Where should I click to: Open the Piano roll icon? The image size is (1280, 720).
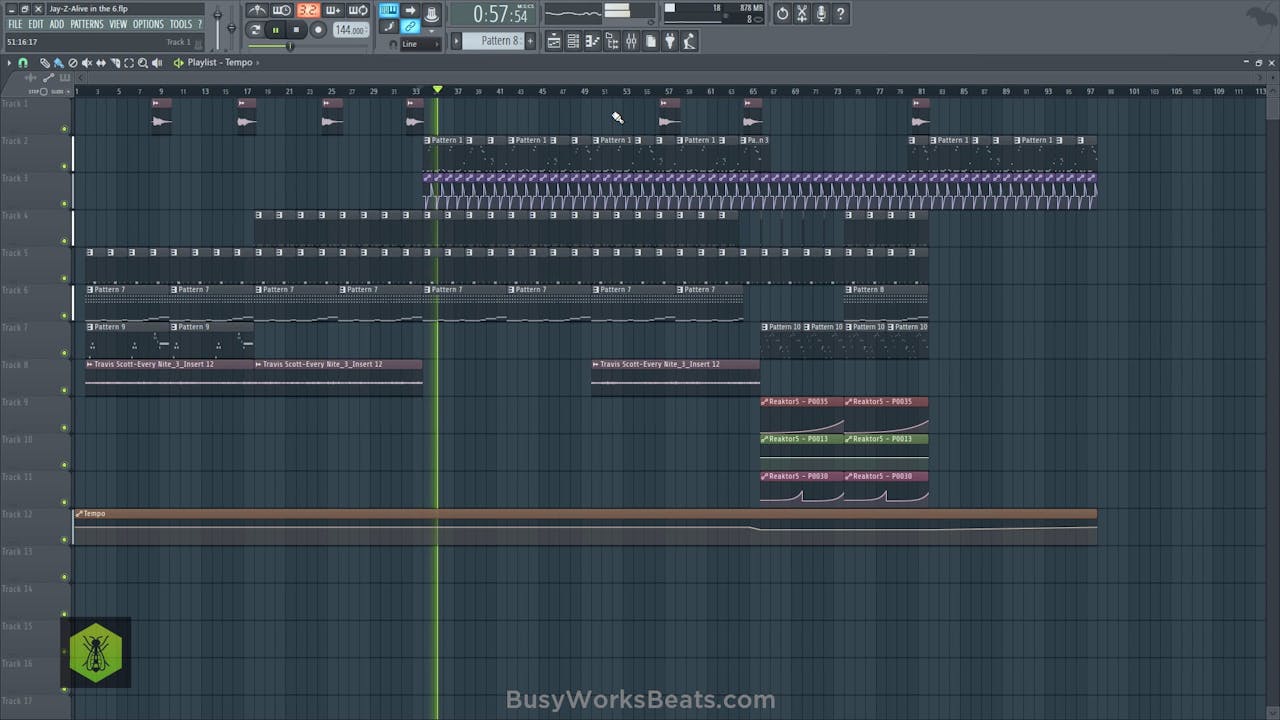[x=591, y=41]
